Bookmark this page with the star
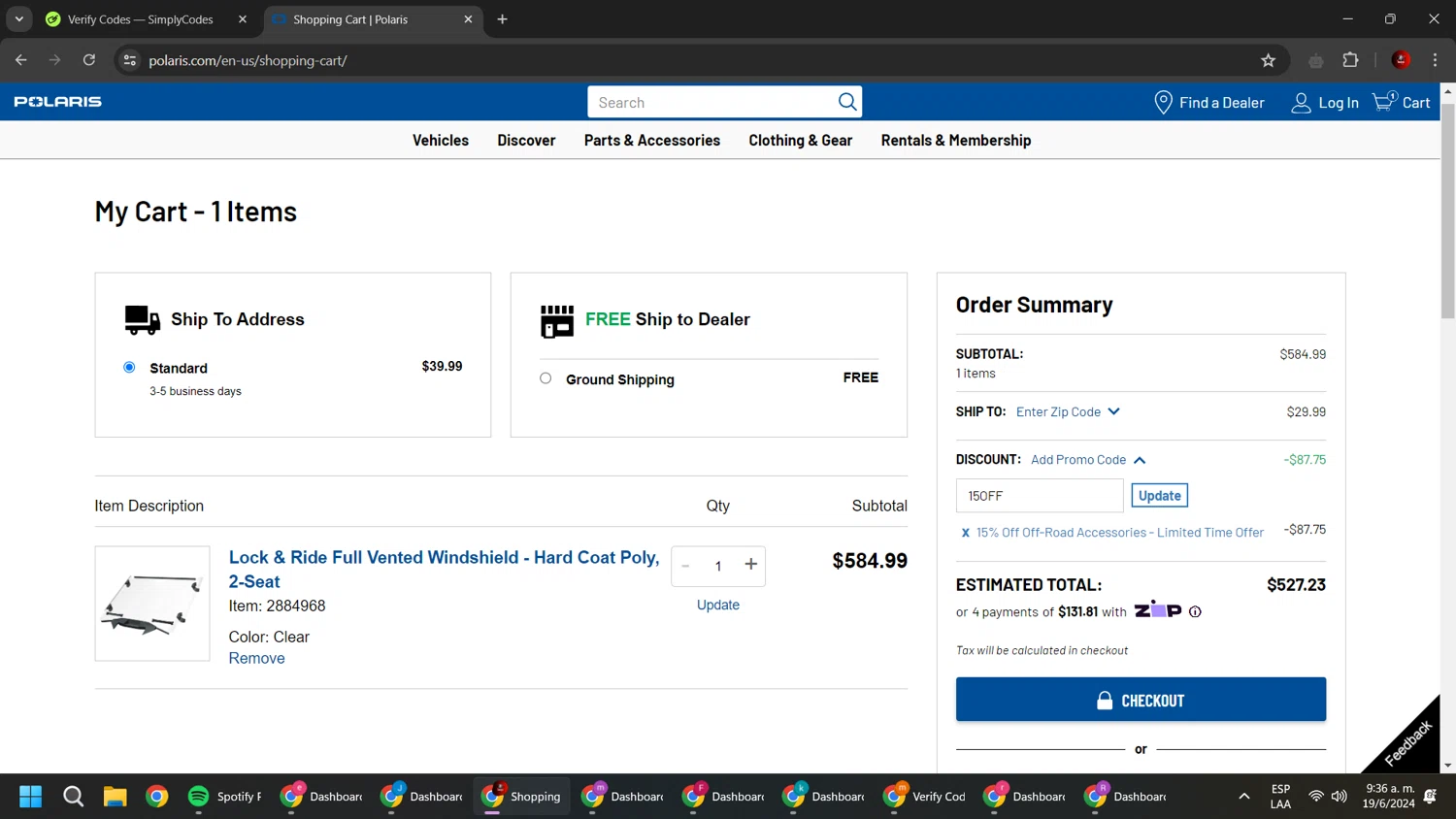 (x=1268, y=60)
